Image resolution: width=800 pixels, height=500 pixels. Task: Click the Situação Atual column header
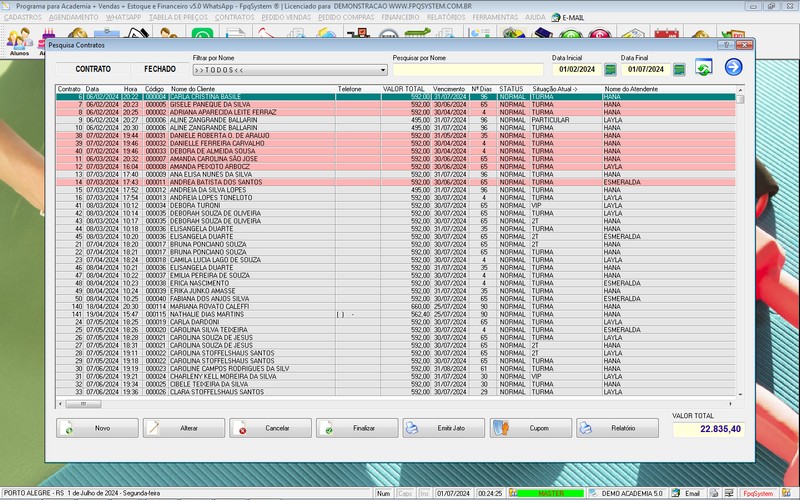pos(555,89)
